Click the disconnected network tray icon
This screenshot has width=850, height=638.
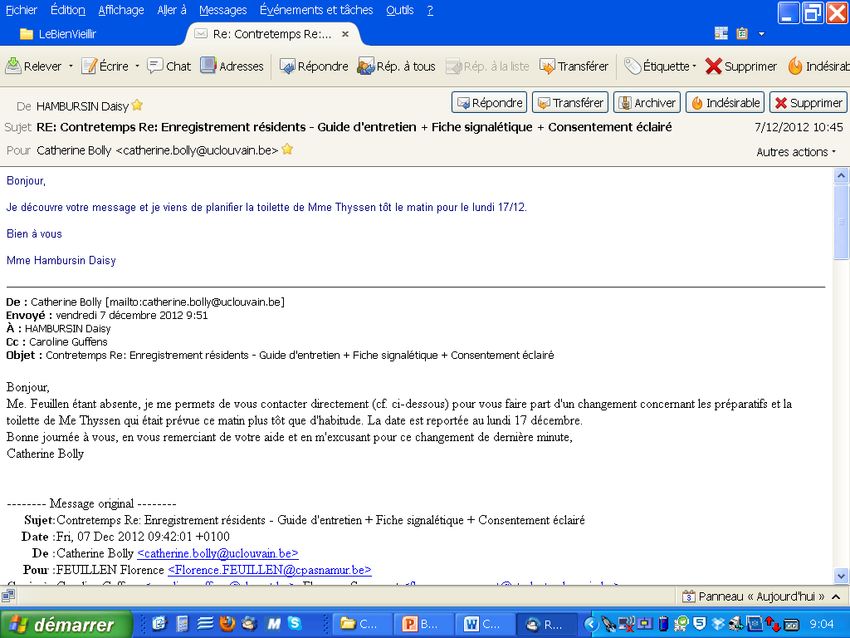tap(627, 624)
